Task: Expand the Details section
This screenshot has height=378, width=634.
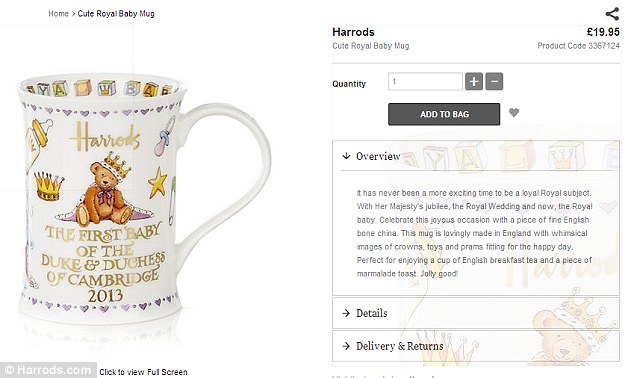Action: 476,313
